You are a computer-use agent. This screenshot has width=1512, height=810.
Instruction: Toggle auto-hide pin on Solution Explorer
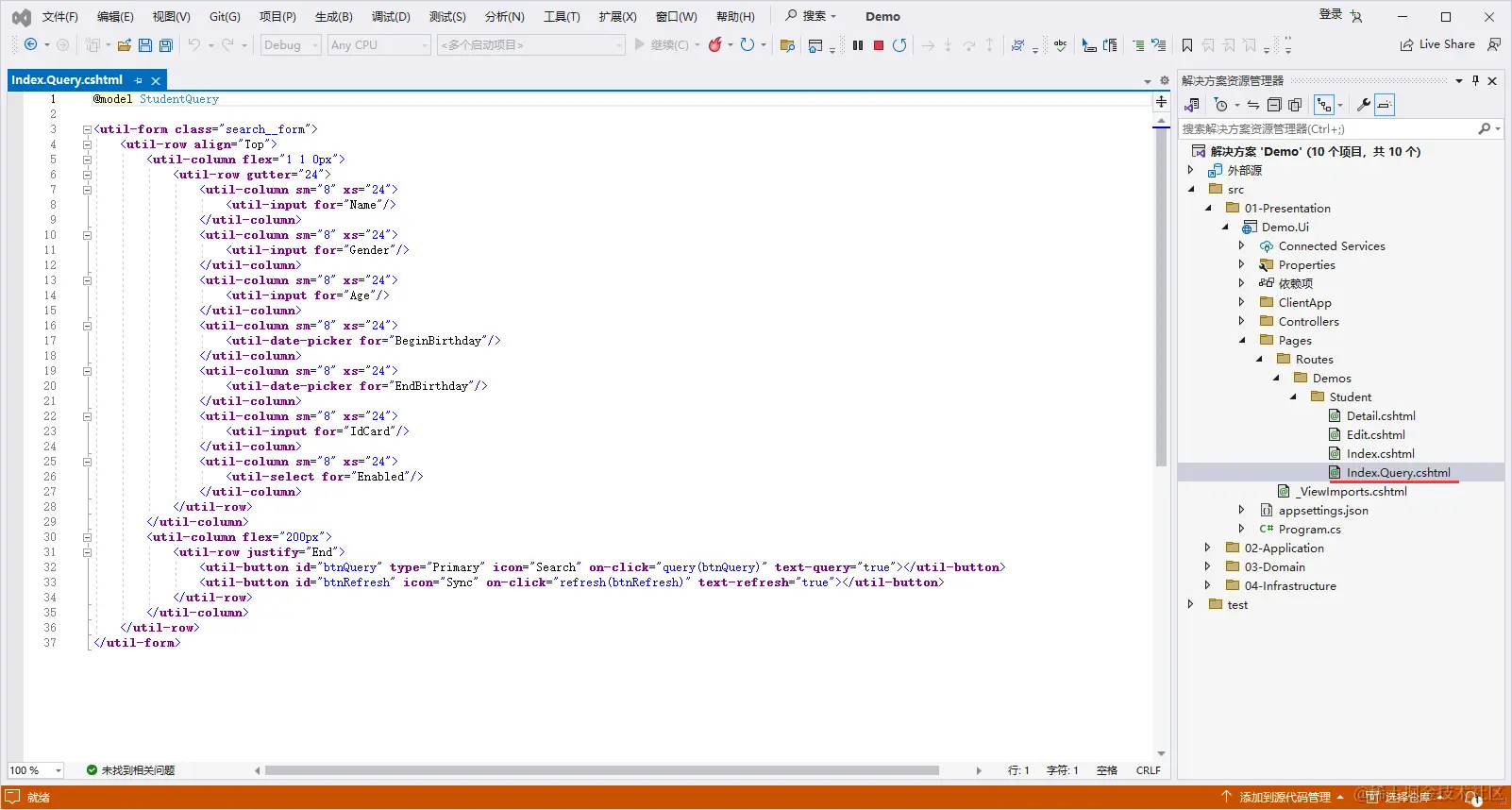[x=1475, y=80]
